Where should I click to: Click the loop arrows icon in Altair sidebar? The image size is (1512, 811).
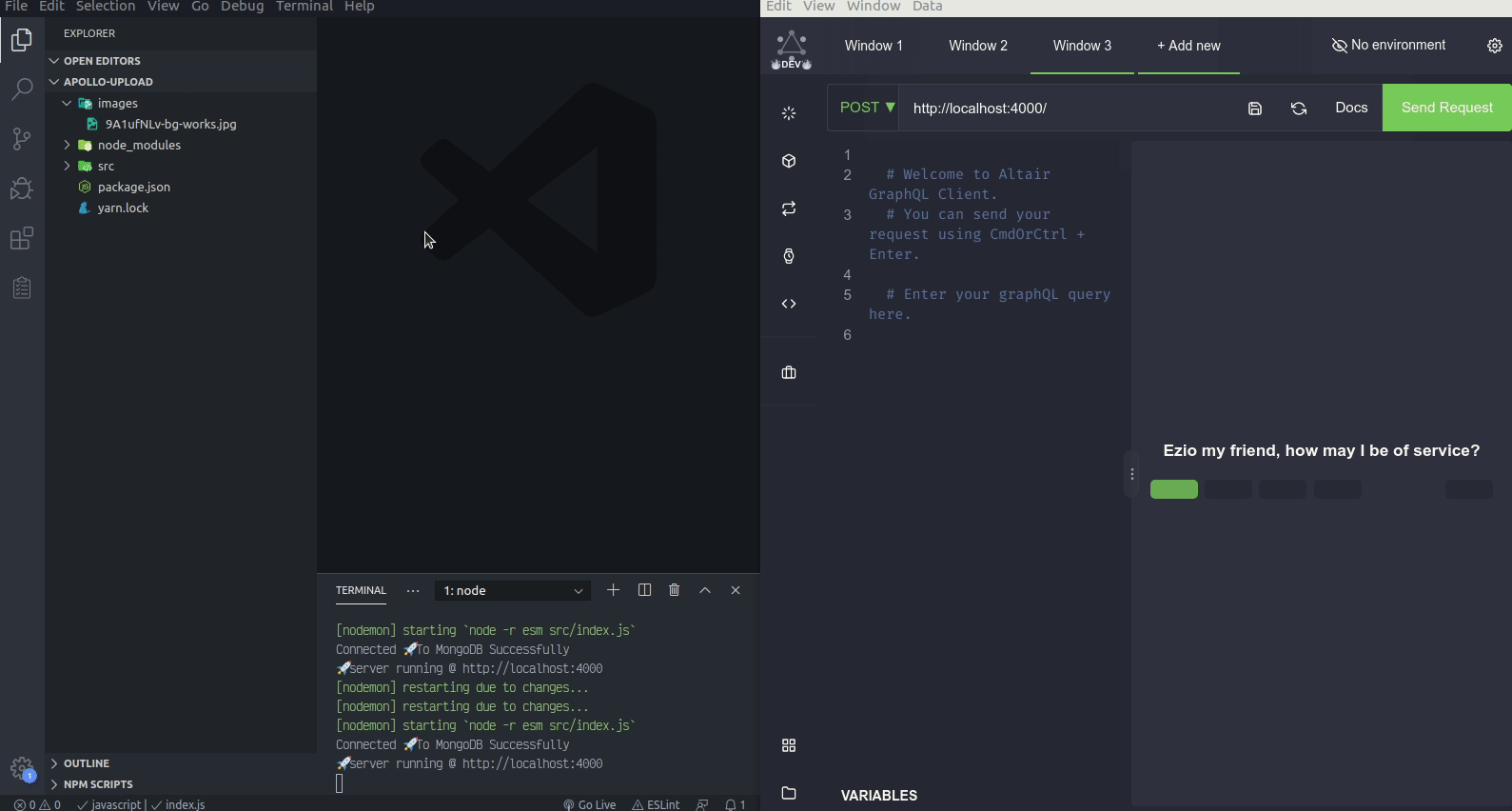(789, 208)
